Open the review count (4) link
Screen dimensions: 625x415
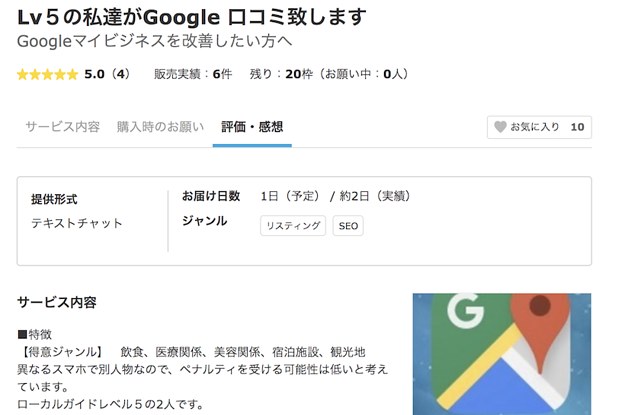[120, 74]
